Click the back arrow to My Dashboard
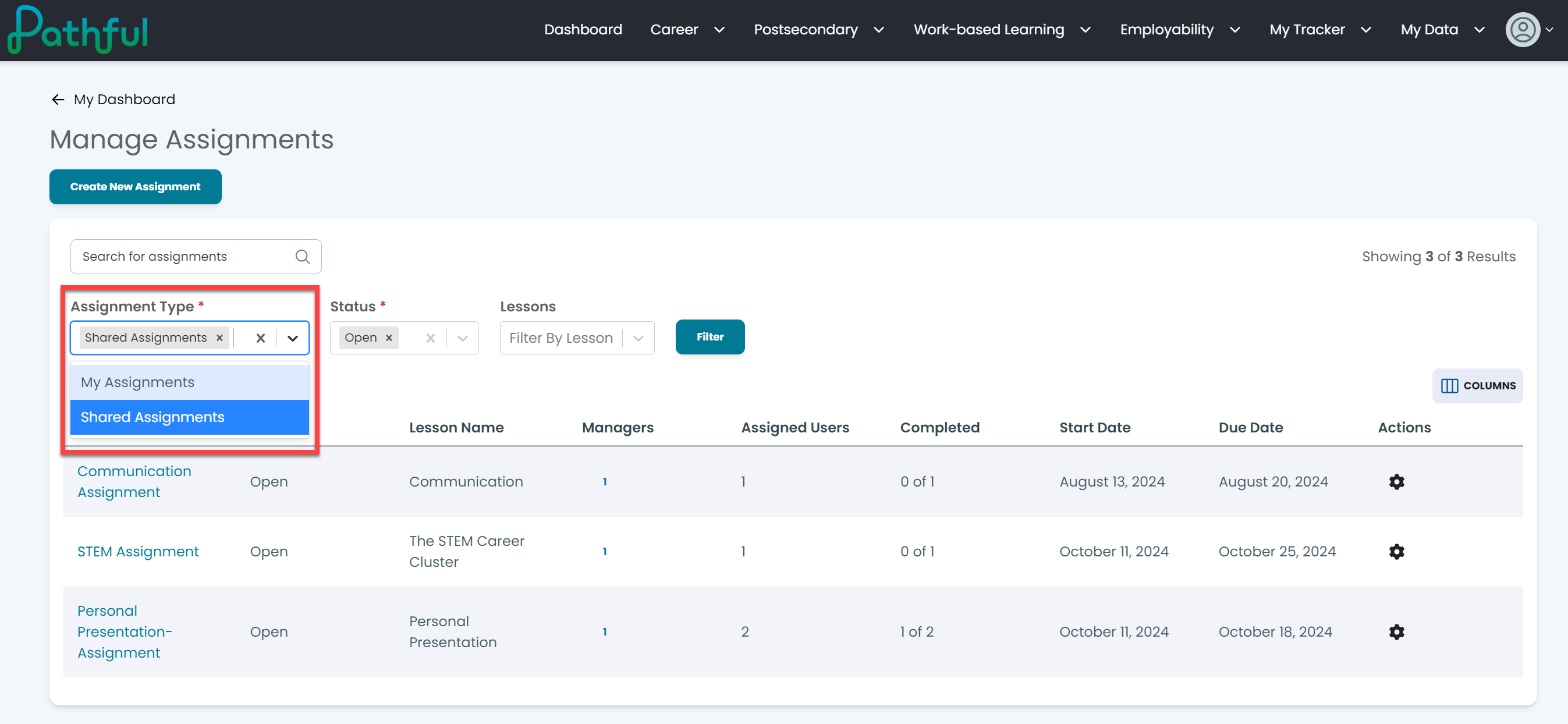Screen dimensions: 1568x724 pos(58,99)
